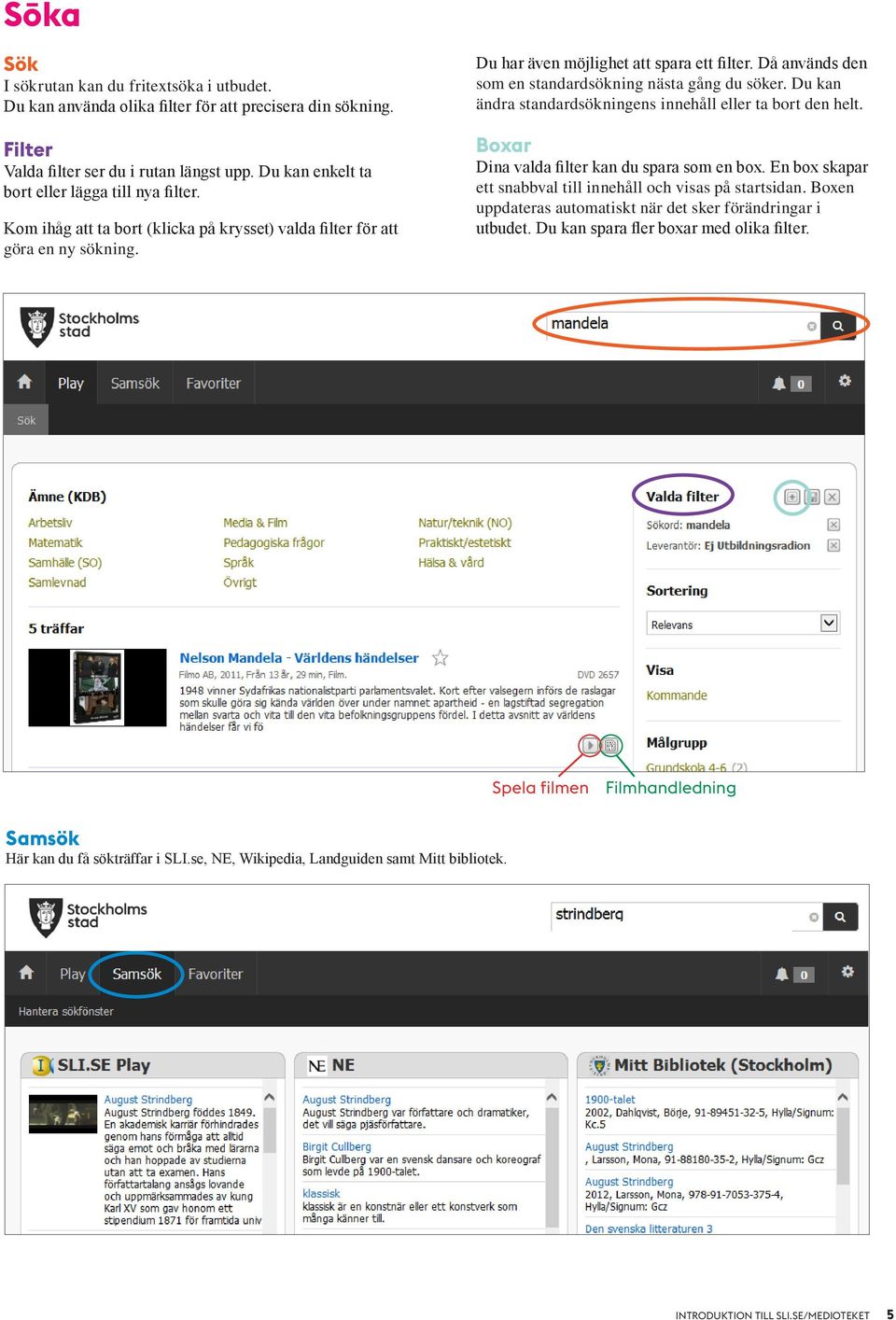This screenshot has width=896, height=1320.
Task: Click the Sök sub-tab below the navigation bar
Action: [26, 420]
